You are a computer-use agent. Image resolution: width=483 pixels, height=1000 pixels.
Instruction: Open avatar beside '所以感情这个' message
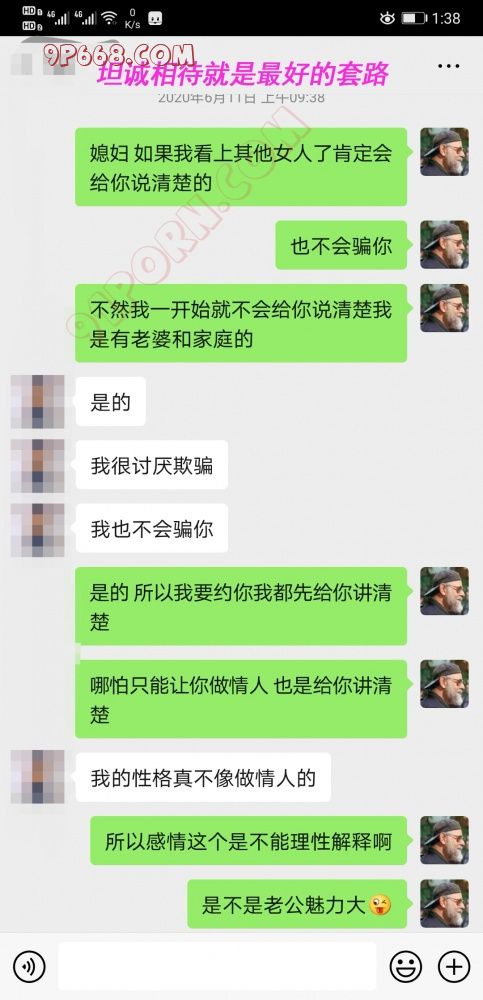[444, 841]
